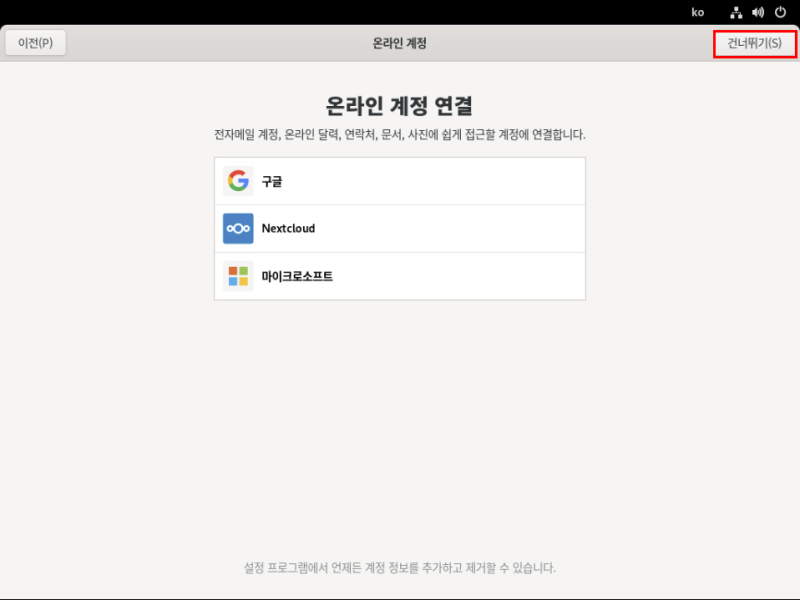The height and width of the screenshot is (600, 800).
Task: Skip with the 건너뛰기(S) button
Action: [x=755, y=43]
